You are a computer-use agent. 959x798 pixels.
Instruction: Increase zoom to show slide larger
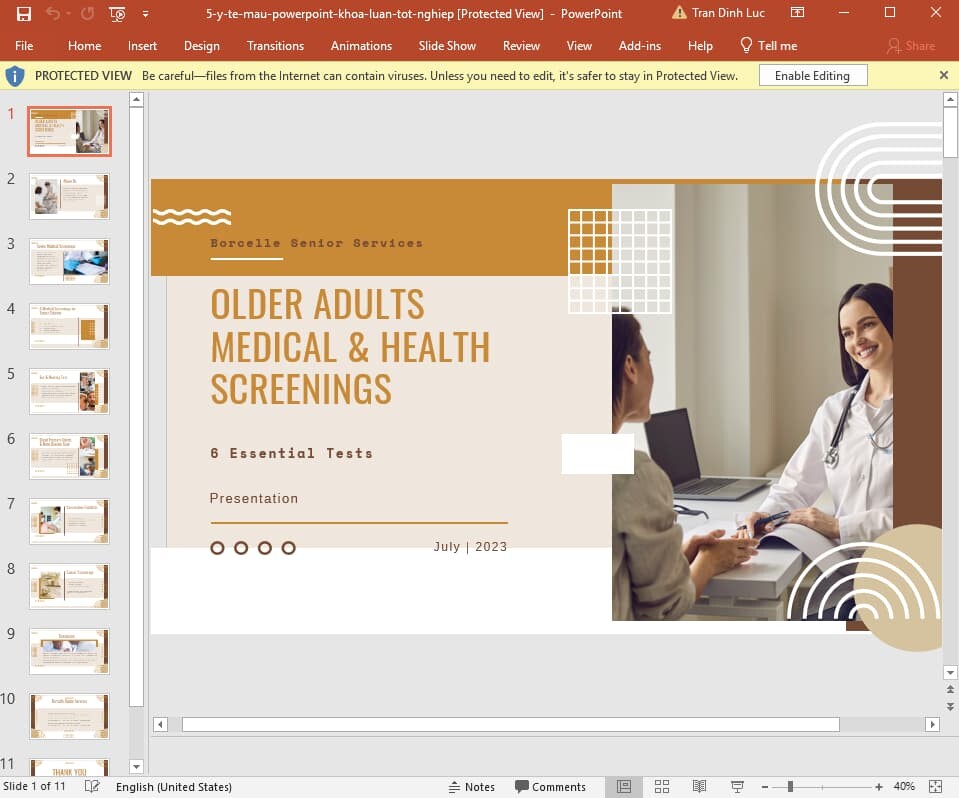[877, 786]
